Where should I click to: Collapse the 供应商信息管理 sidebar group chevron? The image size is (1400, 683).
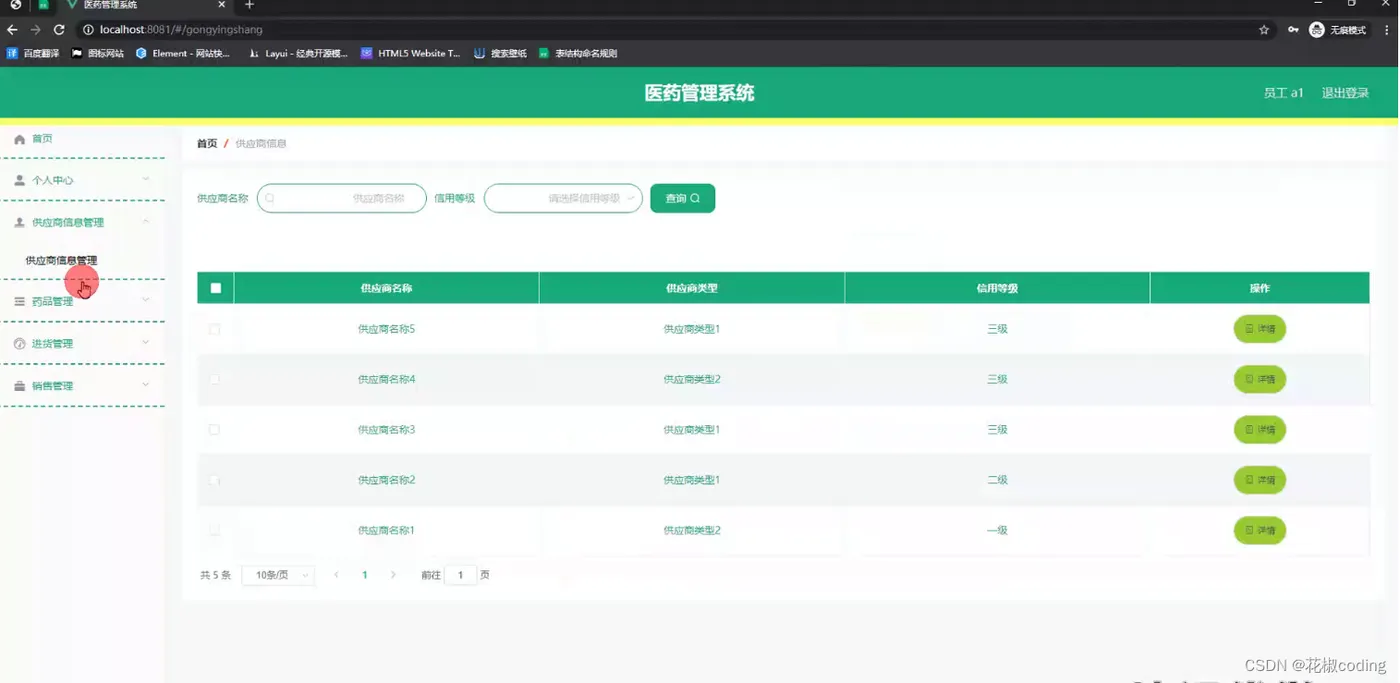146,222
